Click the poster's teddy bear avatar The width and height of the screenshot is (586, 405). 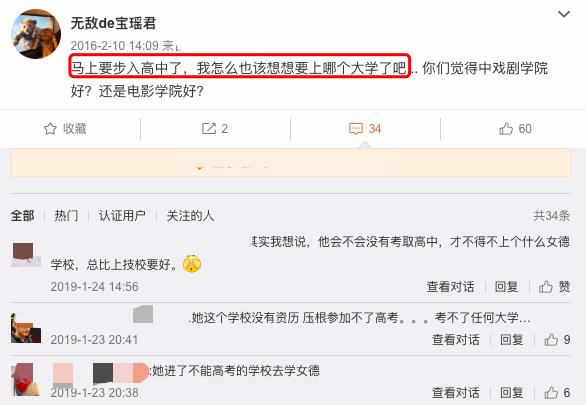(36, 34)
